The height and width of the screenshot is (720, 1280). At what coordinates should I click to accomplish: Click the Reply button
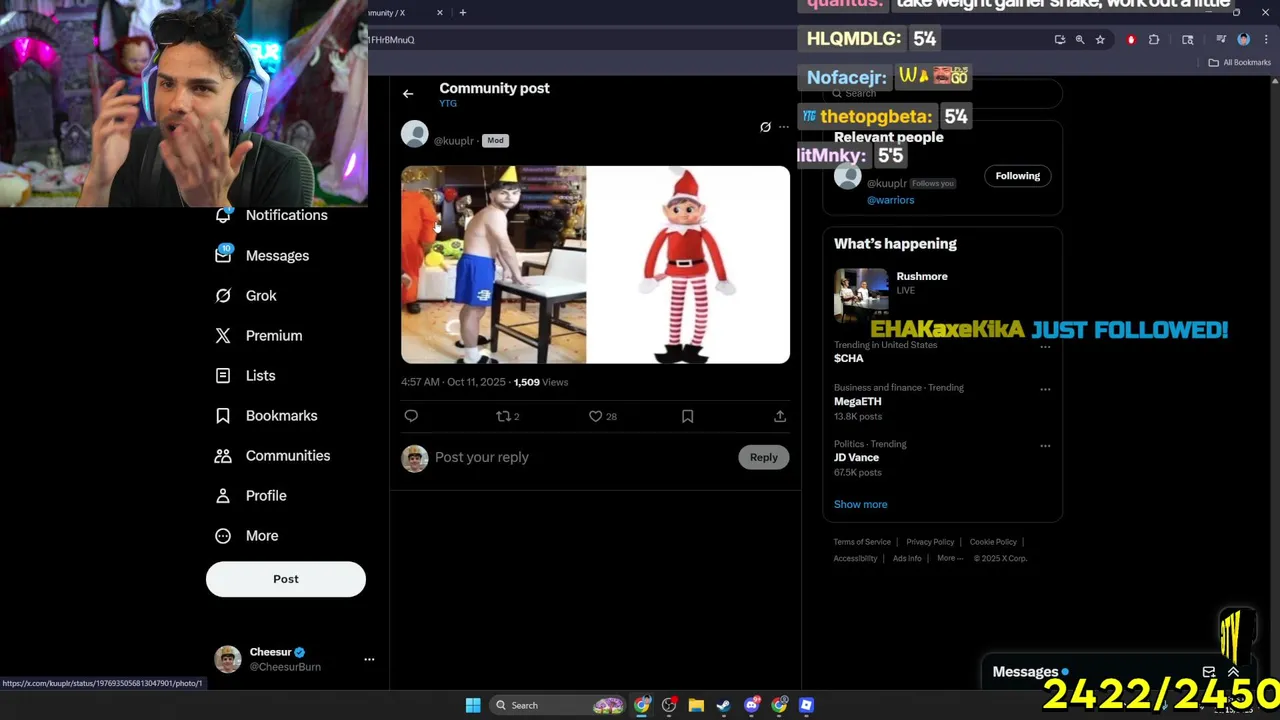pyautogui.click(x=763, y=457)
